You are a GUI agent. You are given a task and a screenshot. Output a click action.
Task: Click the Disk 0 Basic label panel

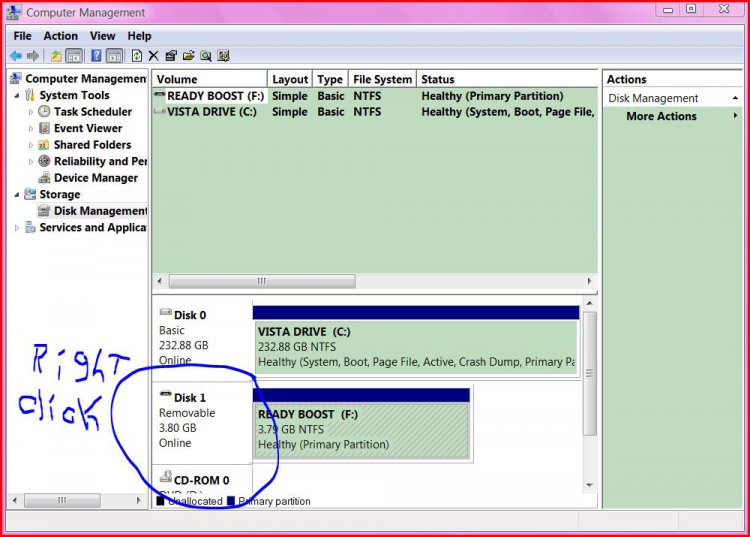[x=202, y=340]
